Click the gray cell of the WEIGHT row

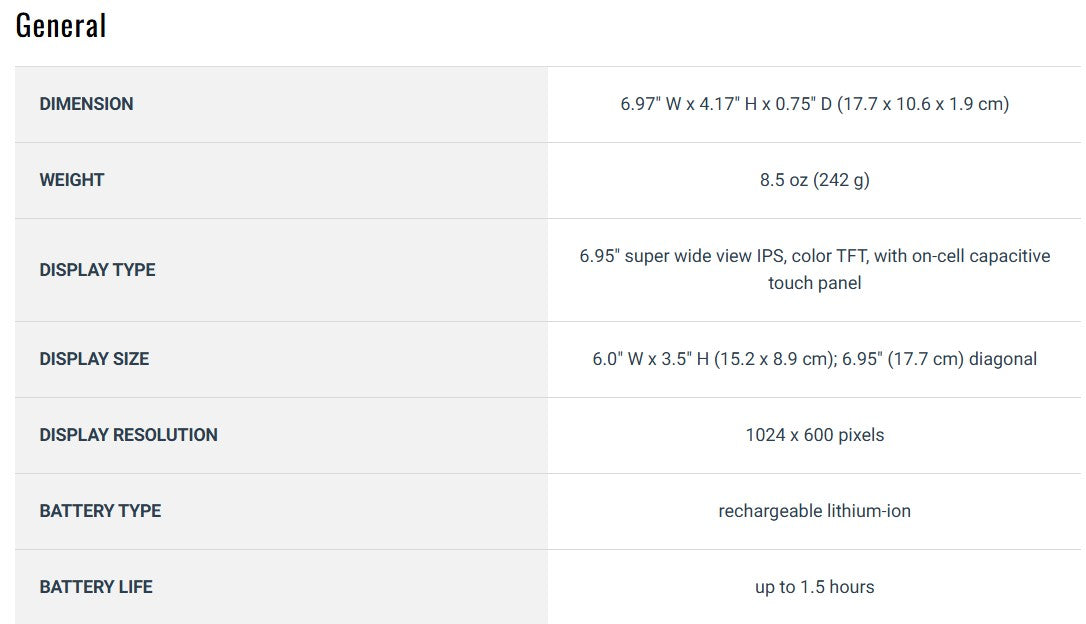click(281, 181)
